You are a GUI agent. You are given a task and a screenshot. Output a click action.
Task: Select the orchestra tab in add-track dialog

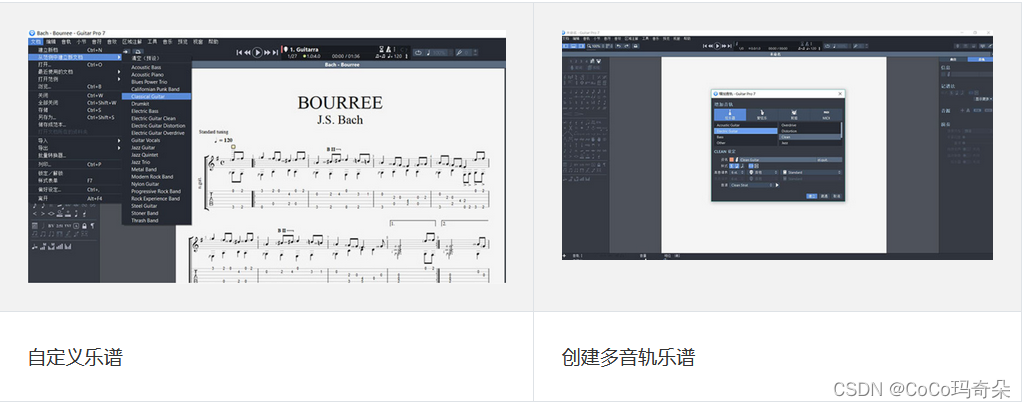762,114
